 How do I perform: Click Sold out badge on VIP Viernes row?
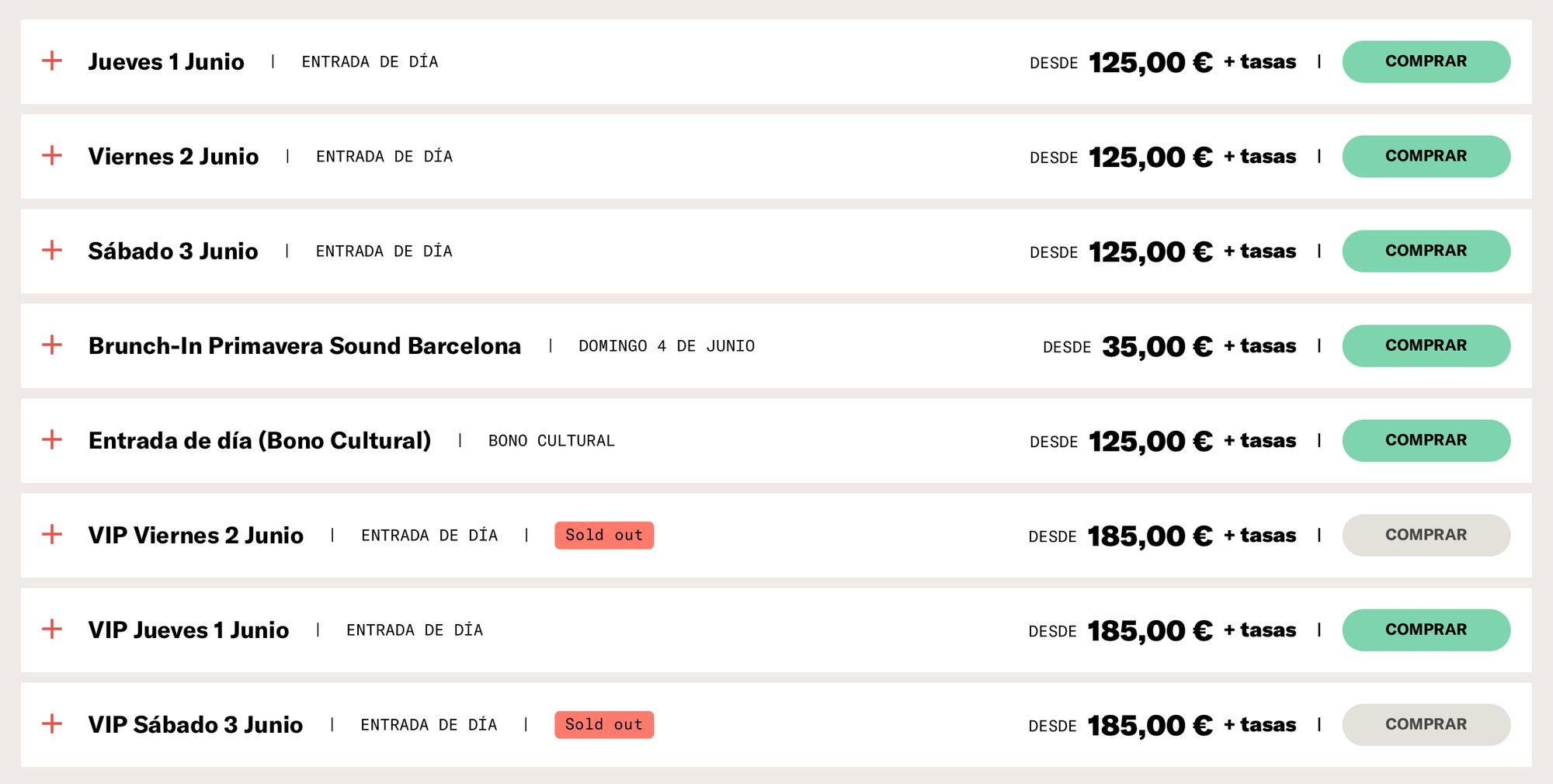(604, 535)
